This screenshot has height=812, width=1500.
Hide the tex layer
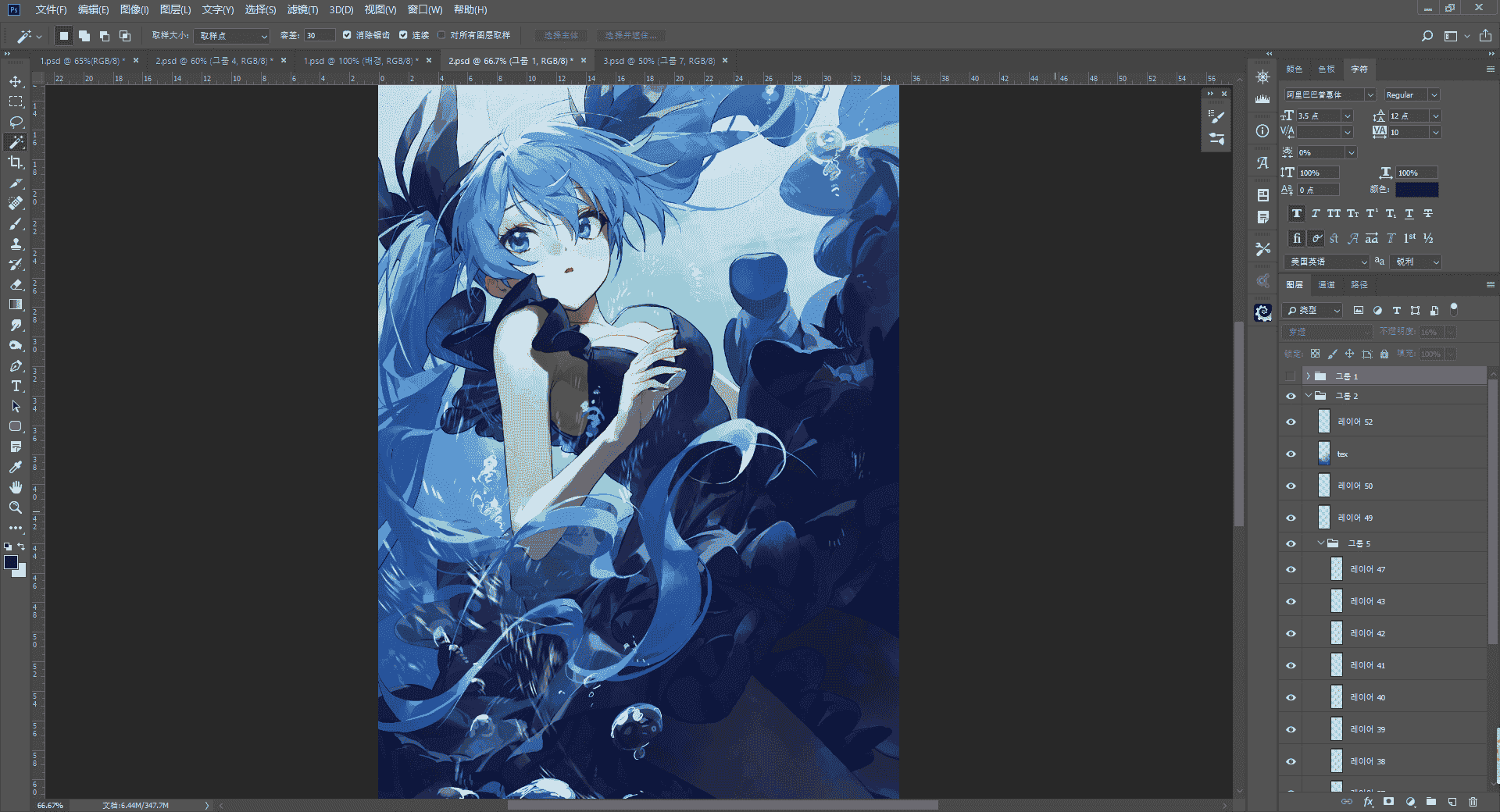[1291, 454]
